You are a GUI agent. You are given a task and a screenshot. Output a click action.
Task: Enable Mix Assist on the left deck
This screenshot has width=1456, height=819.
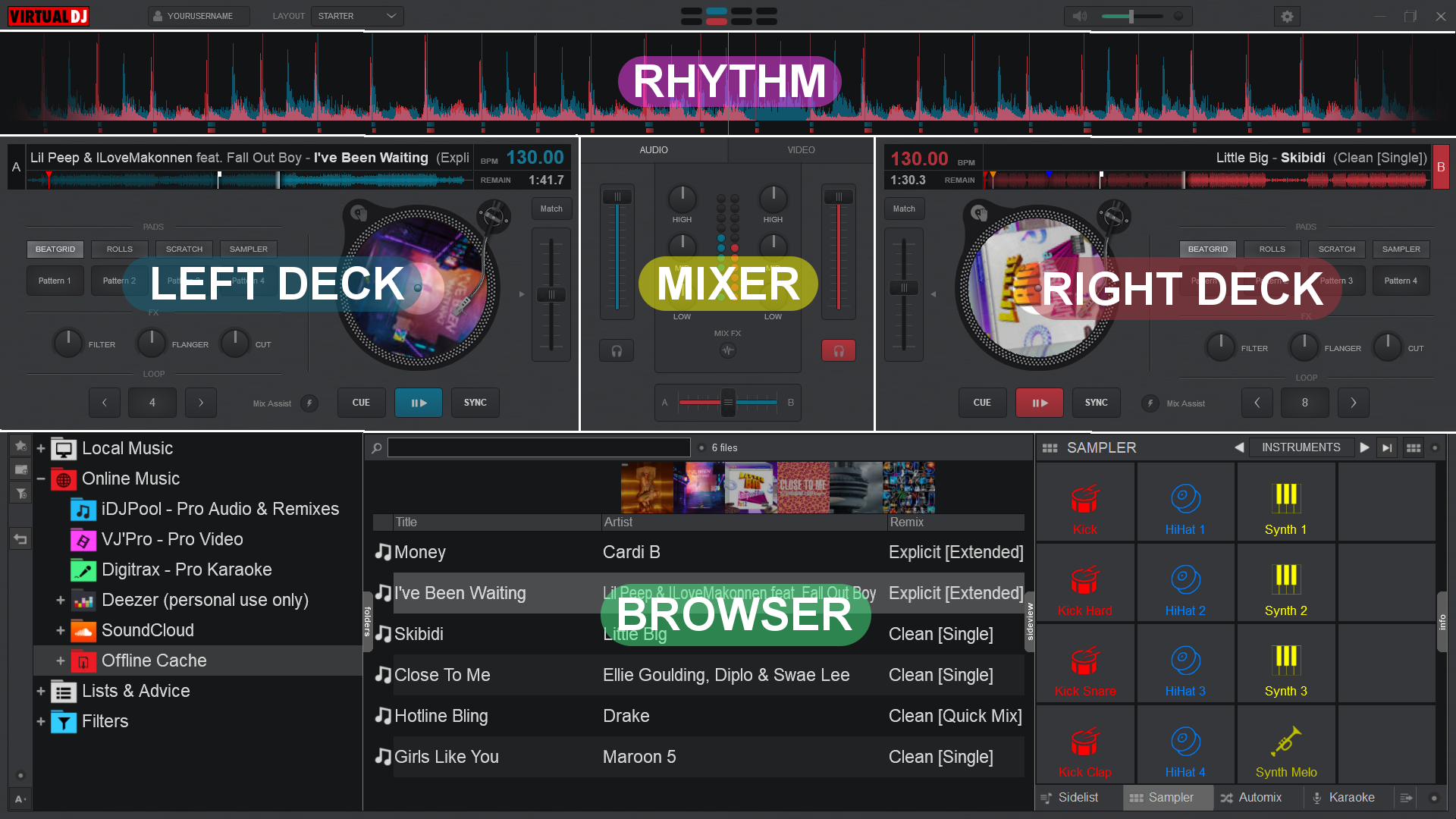309,403
